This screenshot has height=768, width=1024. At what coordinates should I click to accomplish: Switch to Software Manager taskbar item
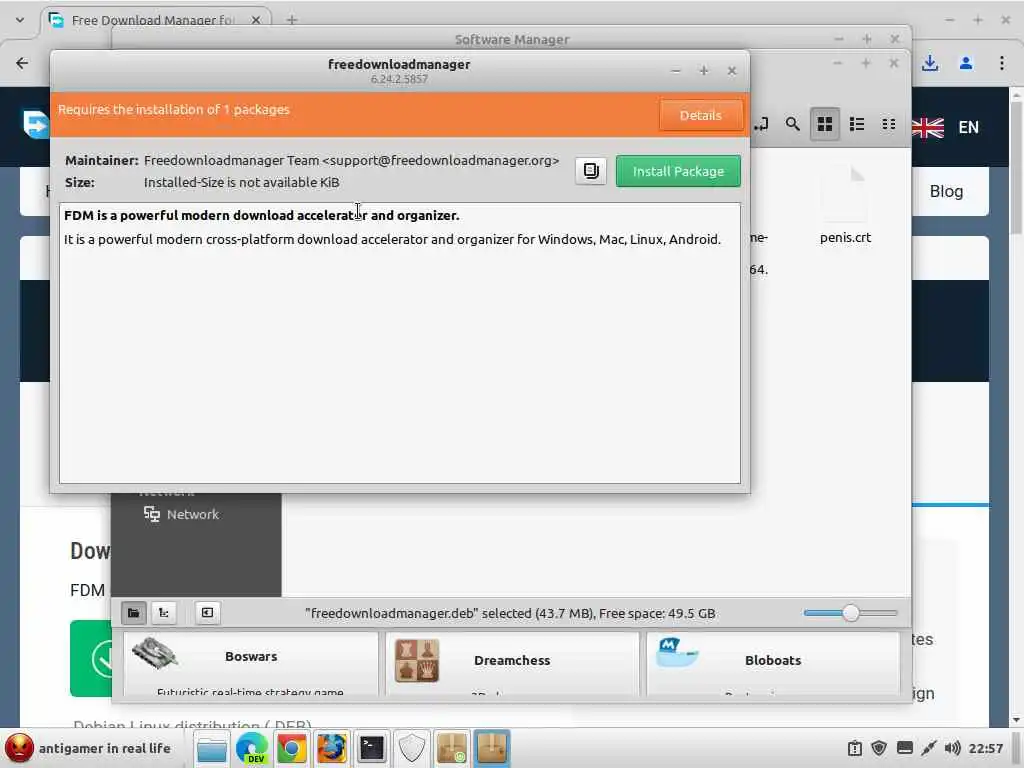[451, 748]
